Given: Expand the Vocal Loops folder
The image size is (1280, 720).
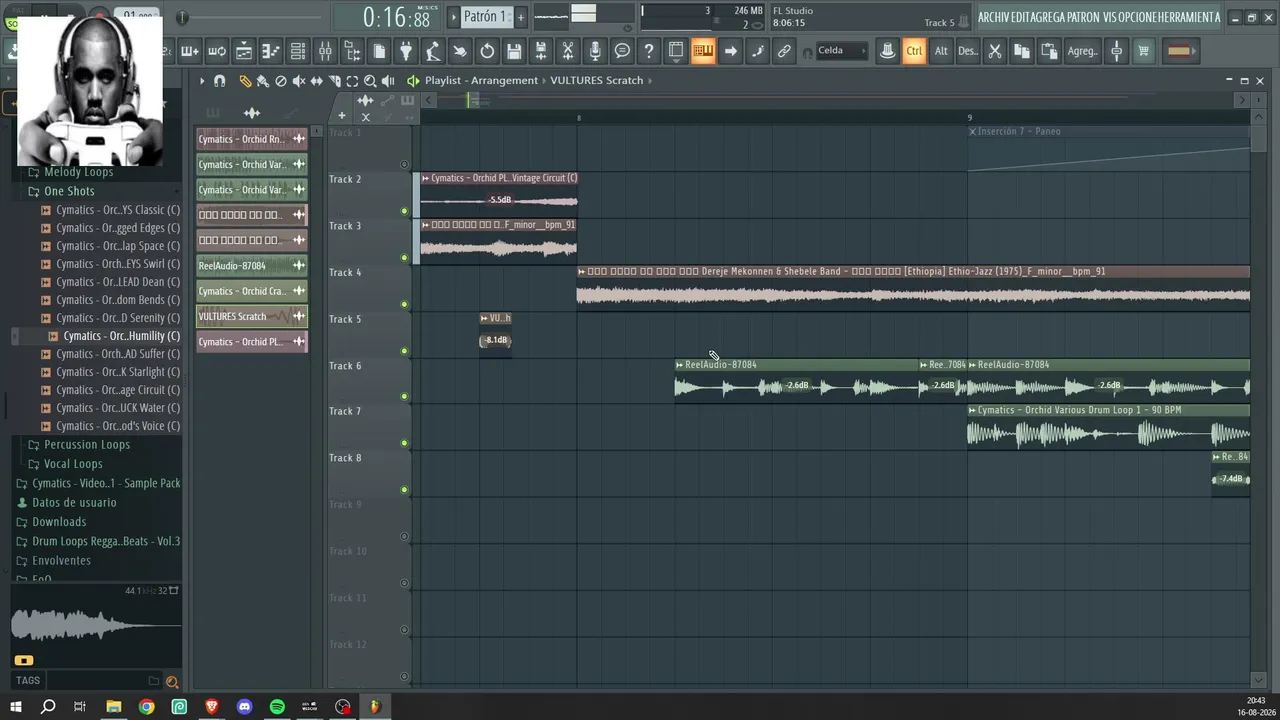Looking at the screenshot, I should (73, 464).
